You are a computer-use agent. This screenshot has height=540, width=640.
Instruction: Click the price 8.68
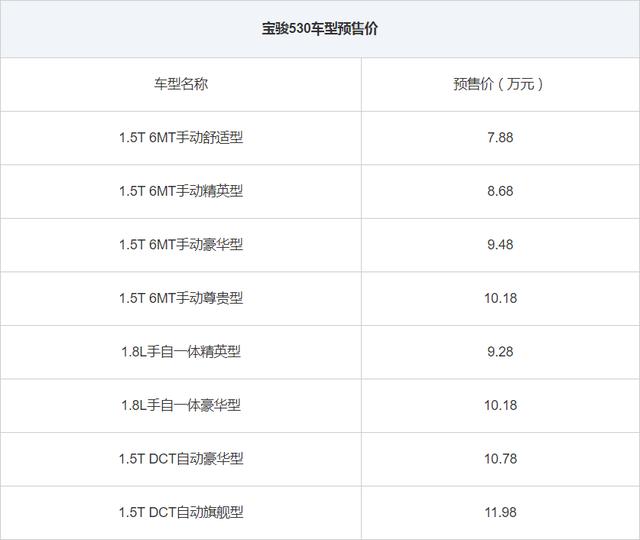(x=500, y=191)
